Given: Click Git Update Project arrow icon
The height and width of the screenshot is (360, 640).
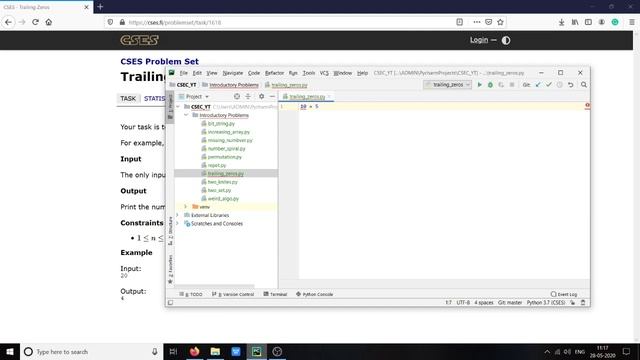Looking at the screenshot, I should tap(538, 85).
